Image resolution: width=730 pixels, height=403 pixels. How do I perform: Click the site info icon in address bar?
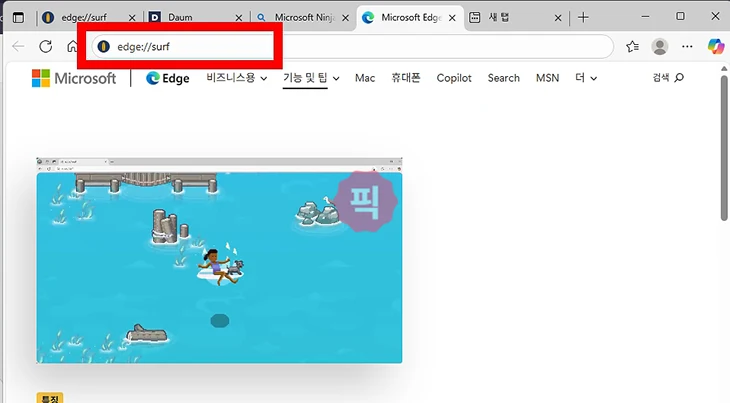pos(103,47)
